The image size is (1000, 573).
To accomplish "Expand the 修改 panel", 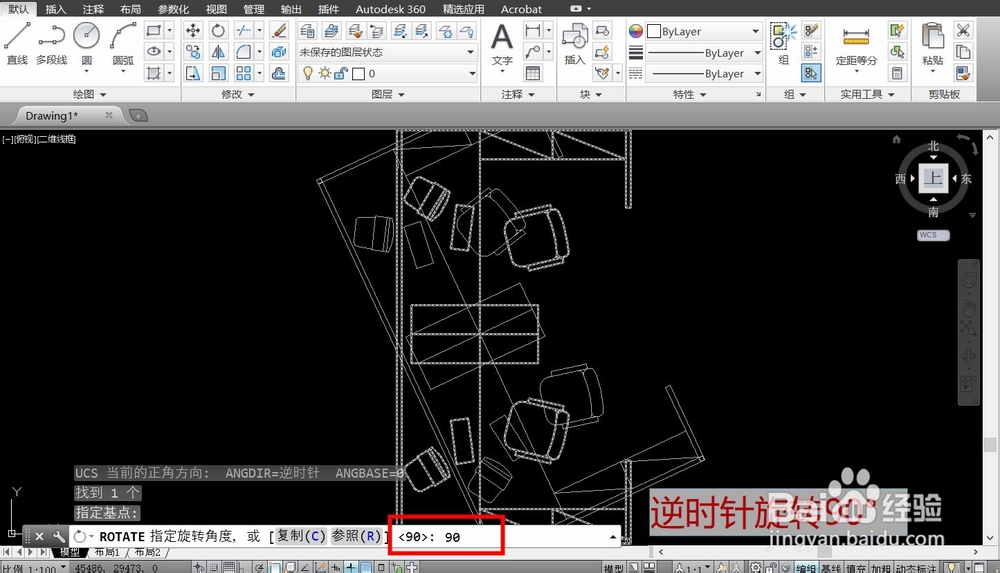I will pos(237,94).
